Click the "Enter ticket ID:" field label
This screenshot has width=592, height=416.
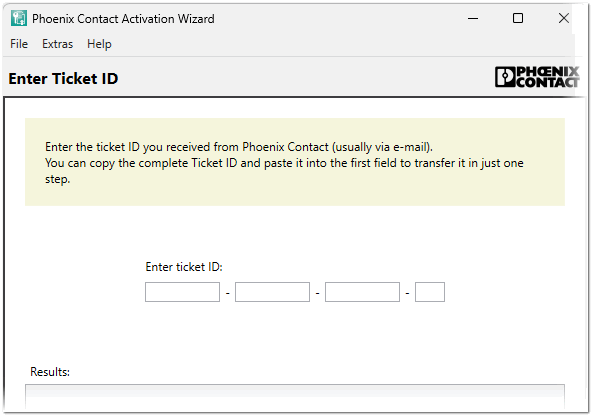pyautogui.click(x=184, y=267)
